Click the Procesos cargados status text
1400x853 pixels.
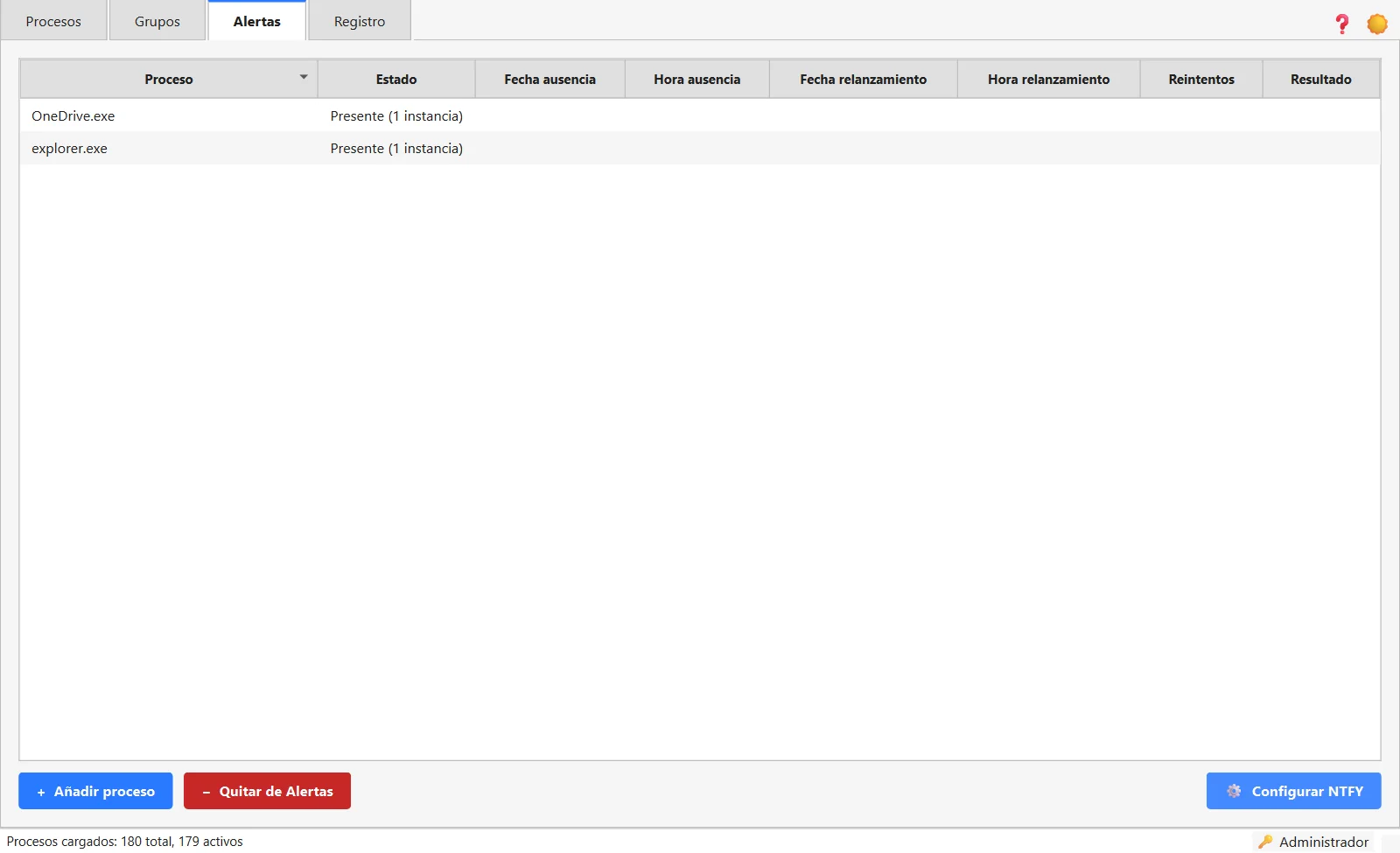point(125,842)
